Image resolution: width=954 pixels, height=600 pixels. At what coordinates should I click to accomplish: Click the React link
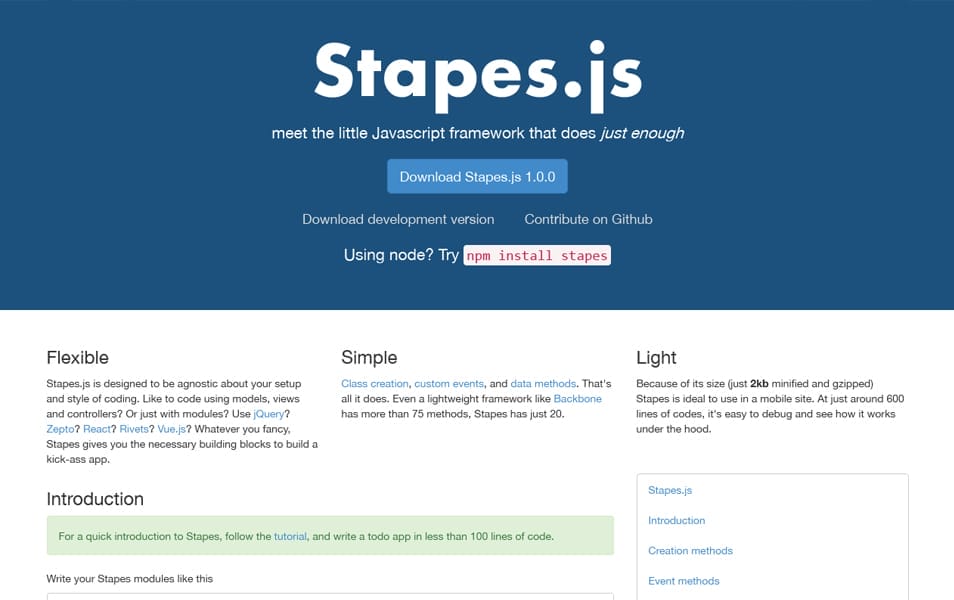coord(96,428)
